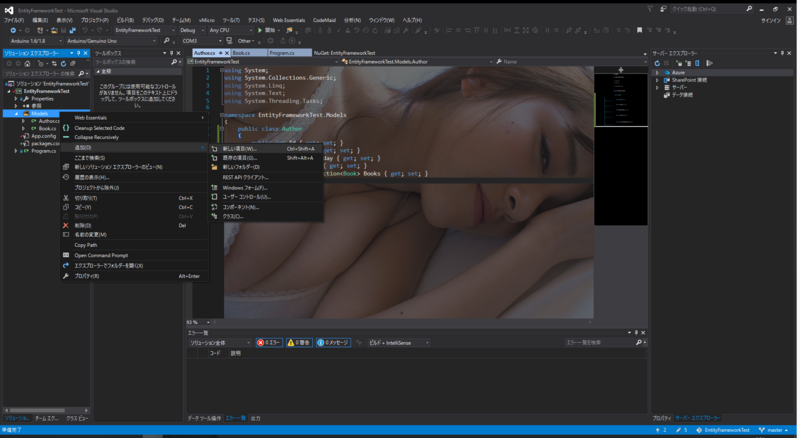Click the pin icon on Server Explorer title
This screenshot has width=800, height=438.
pyautogui.click(x=782, y=53)
